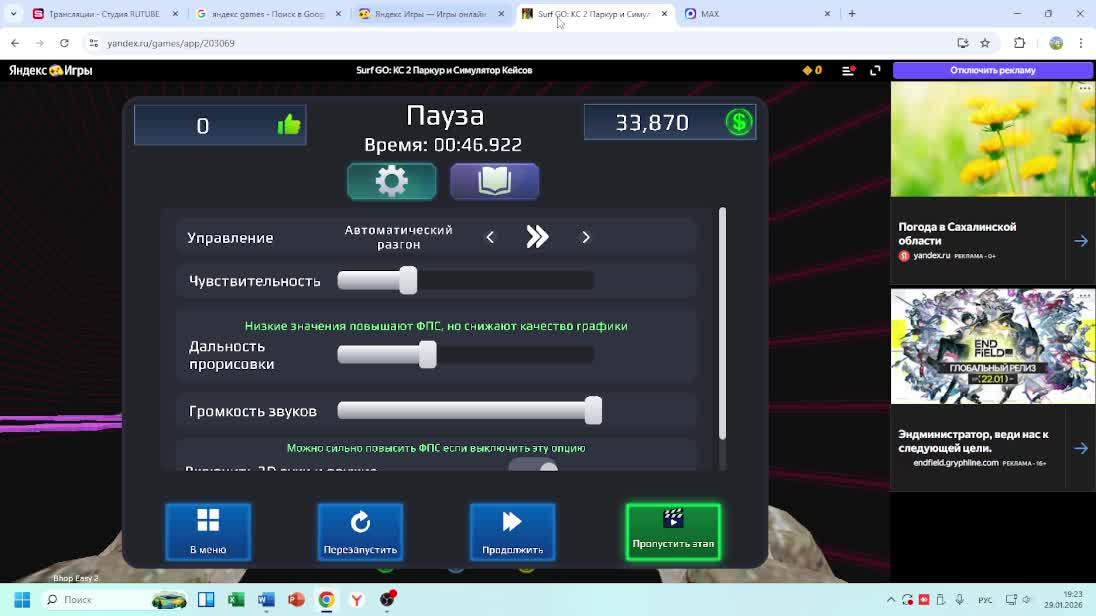Screen dimensions: 1096x616
Task: Click the settings panel vertical scrollbar
Action: coord(722,323)
